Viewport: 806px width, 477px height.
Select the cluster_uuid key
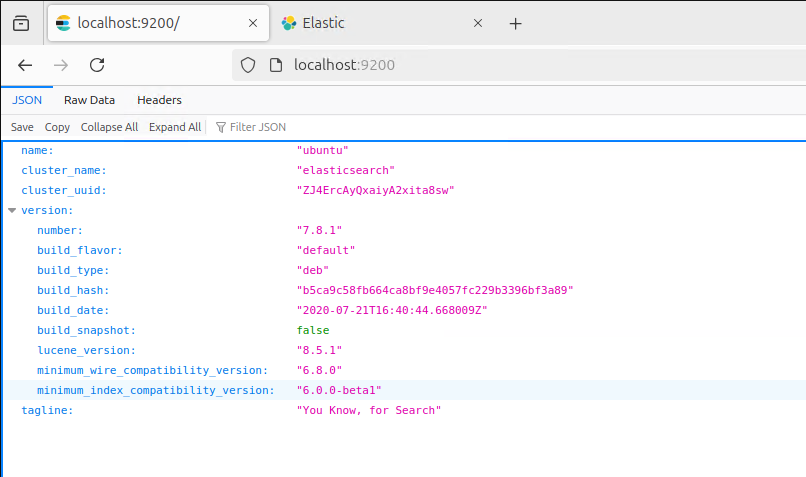point(64,191)
